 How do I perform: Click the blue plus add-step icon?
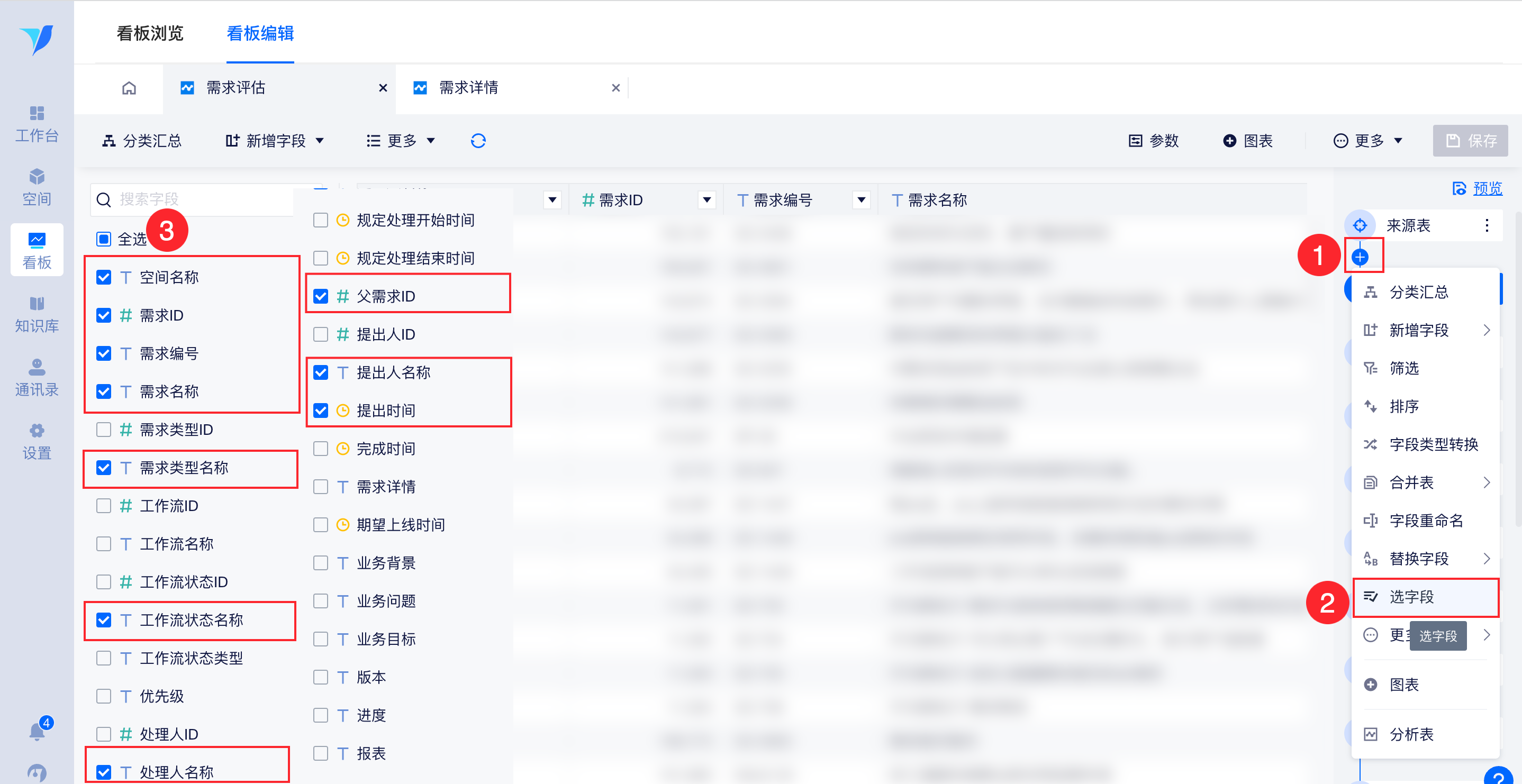tap(1360, 257)
